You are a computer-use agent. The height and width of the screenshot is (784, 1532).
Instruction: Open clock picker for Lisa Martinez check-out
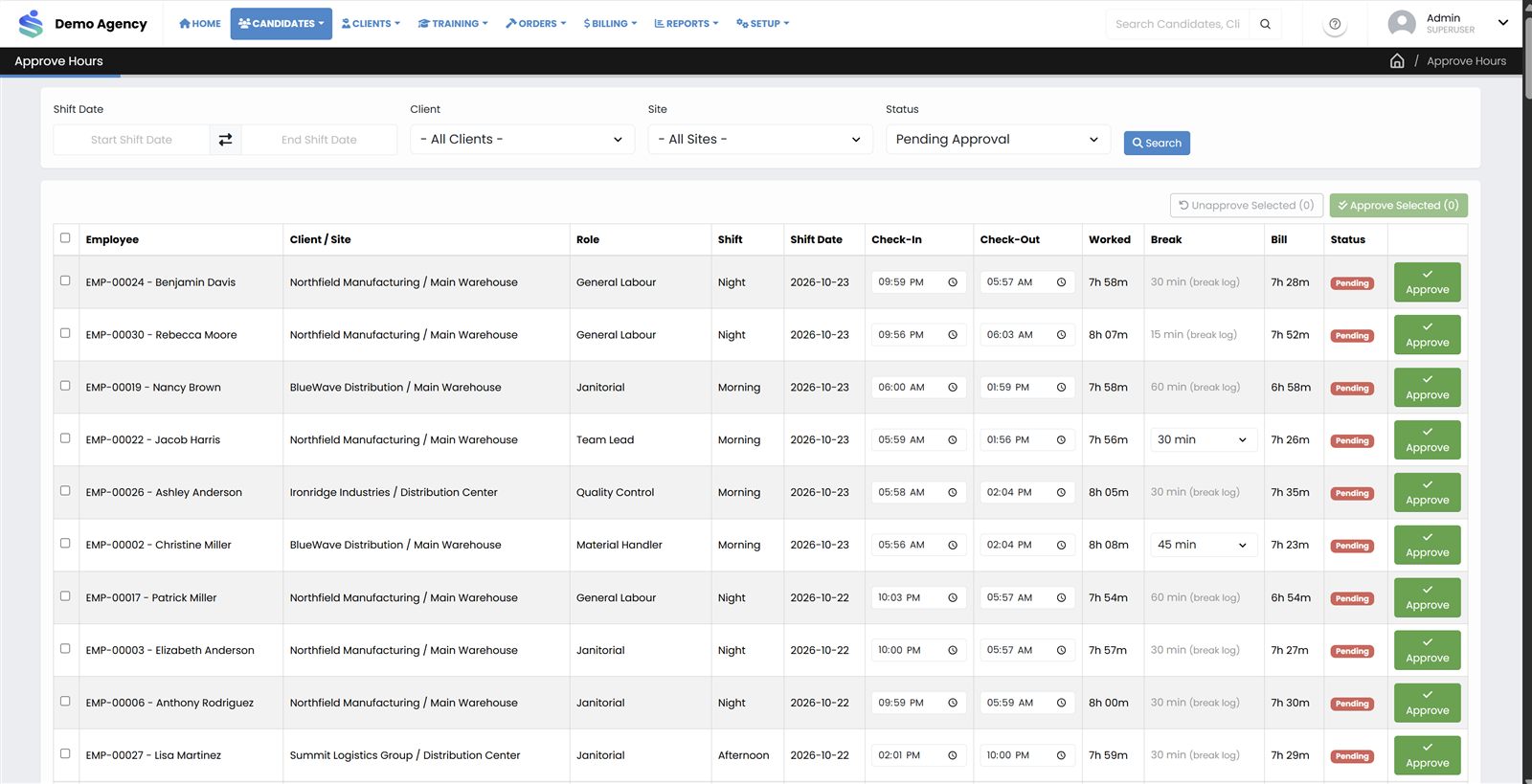(1061, 756)
